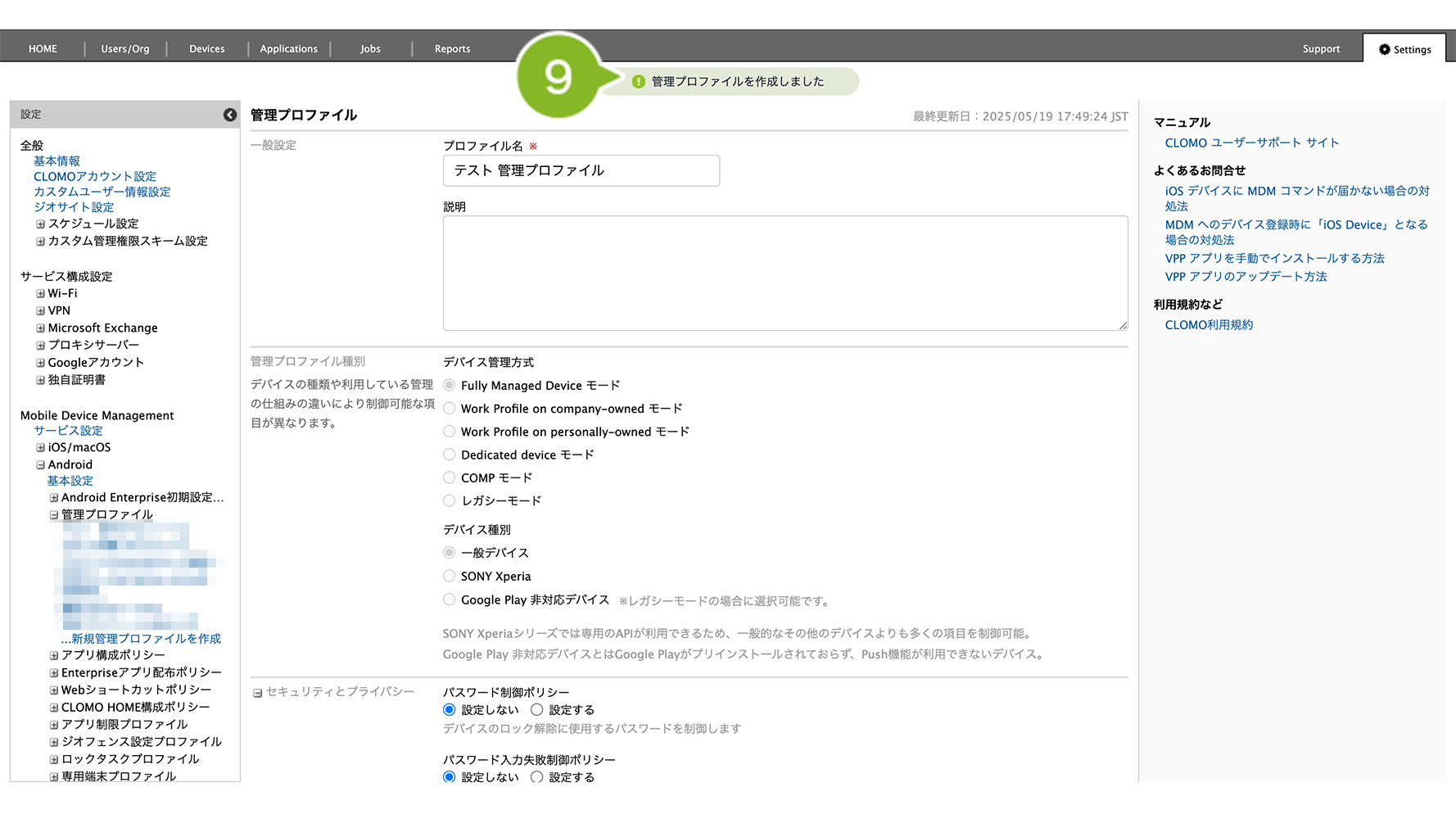This screenshot has height=819, width=1456.
Task: Switch to the Devices tab
Action: (207, 49)
